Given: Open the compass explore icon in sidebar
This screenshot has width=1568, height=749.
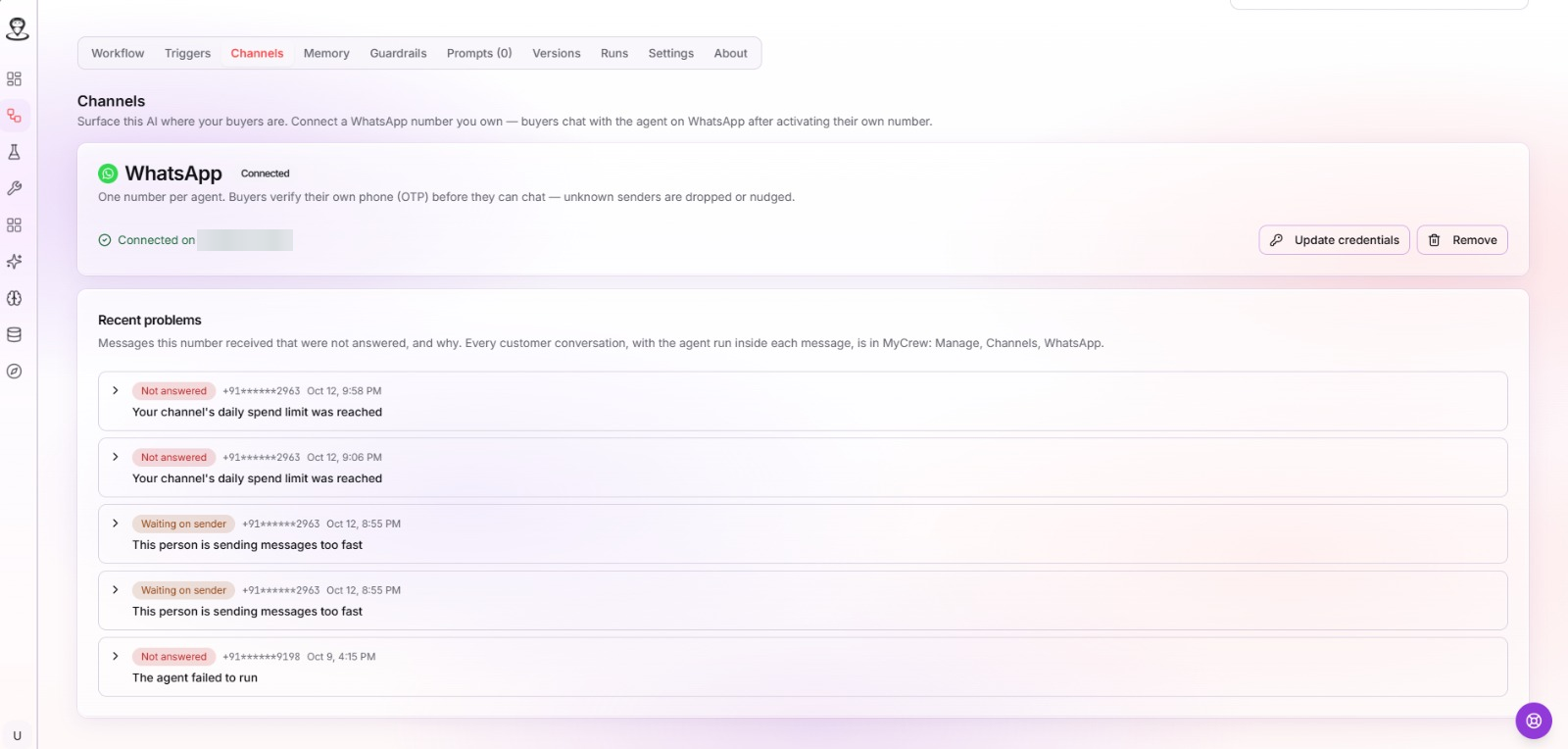Looking at the screenshot, I should coord(14,372).
